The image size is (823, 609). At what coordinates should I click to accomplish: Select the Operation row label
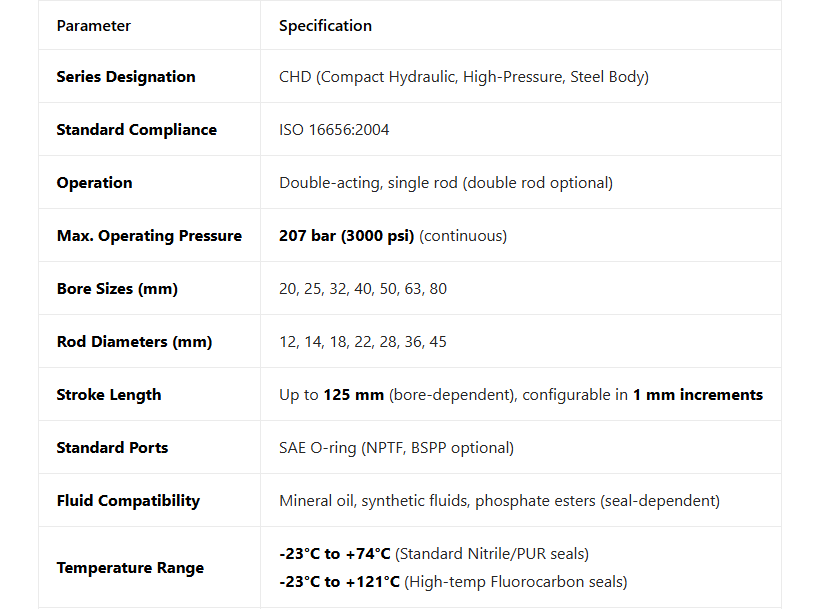94,183
